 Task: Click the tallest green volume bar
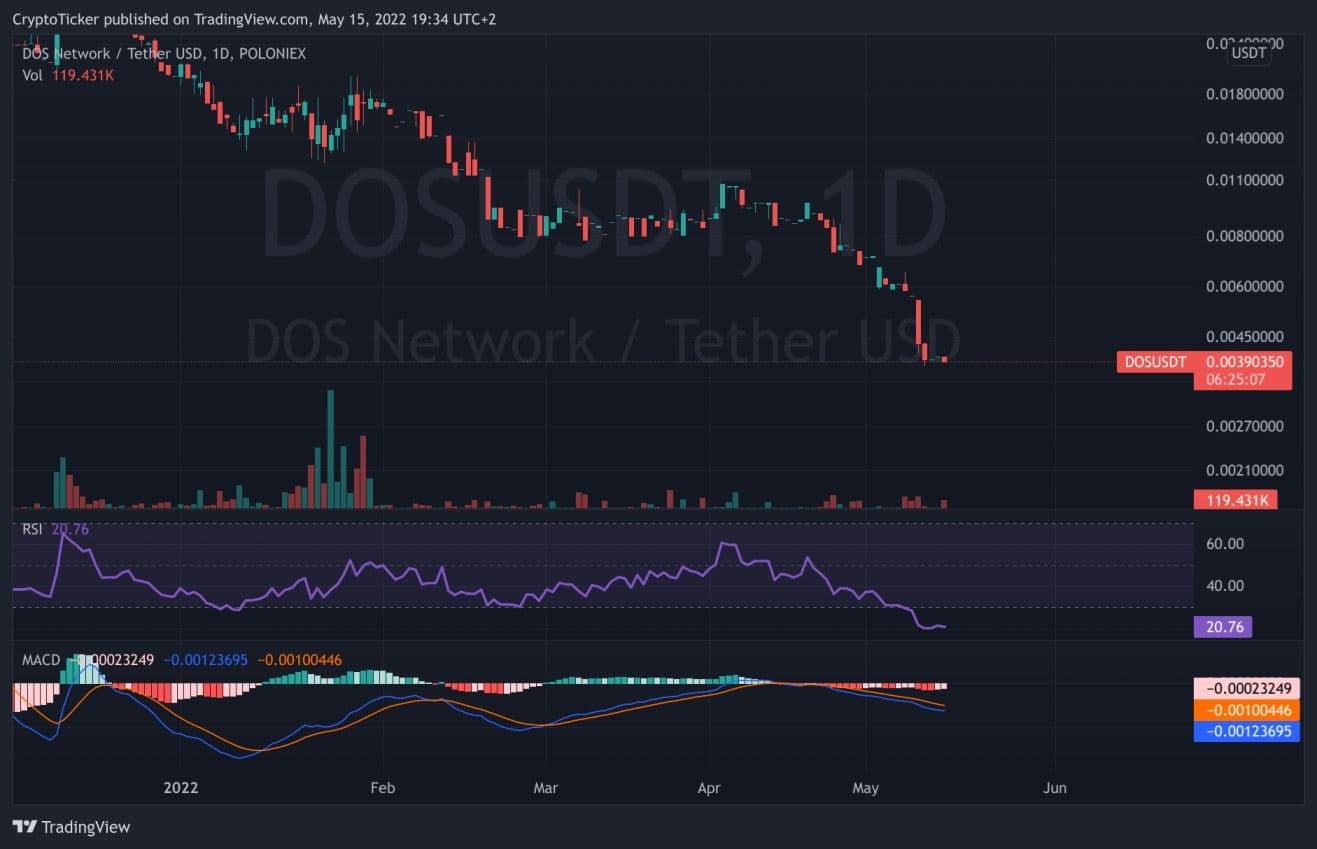pyautogui.click(x=330, y=450)
